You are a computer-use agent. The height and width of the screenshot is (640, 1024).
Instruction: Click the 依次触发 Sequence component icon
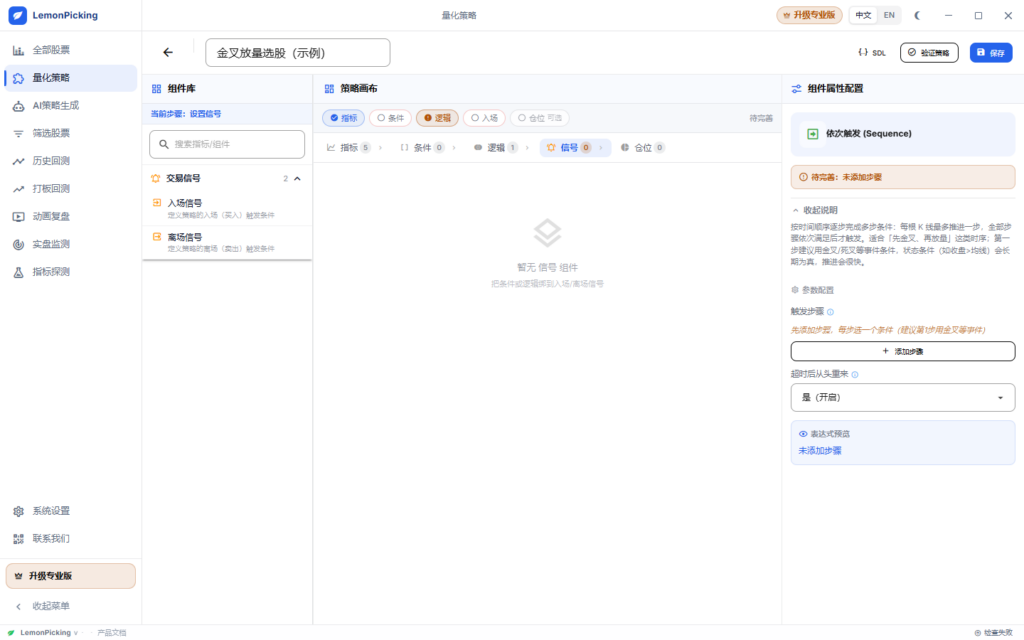tap(812, 134)
